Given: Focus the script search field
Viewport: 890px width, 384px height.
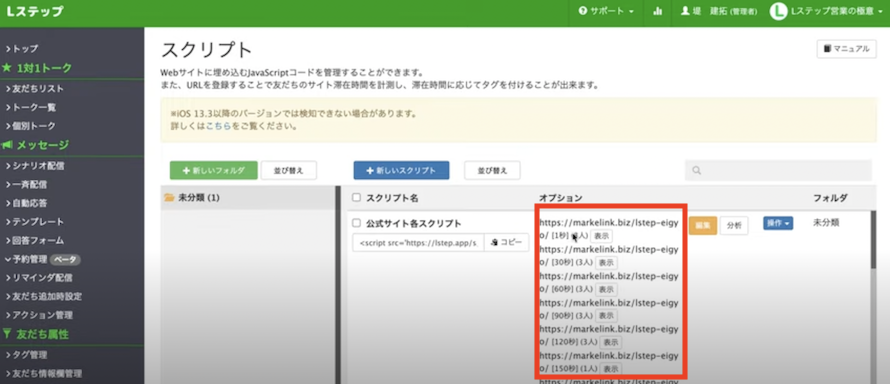Looking at the screenshot, I should point(778,170).
